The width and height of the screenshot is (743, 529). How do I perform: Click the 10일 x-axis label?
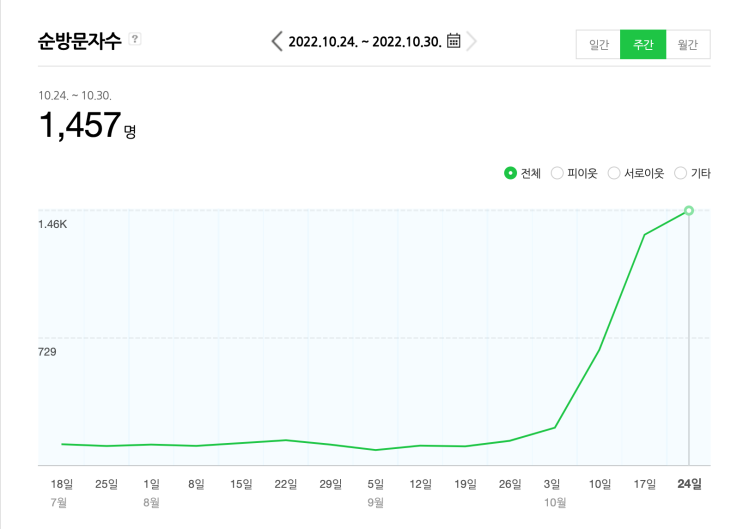[x=600, y=484]
